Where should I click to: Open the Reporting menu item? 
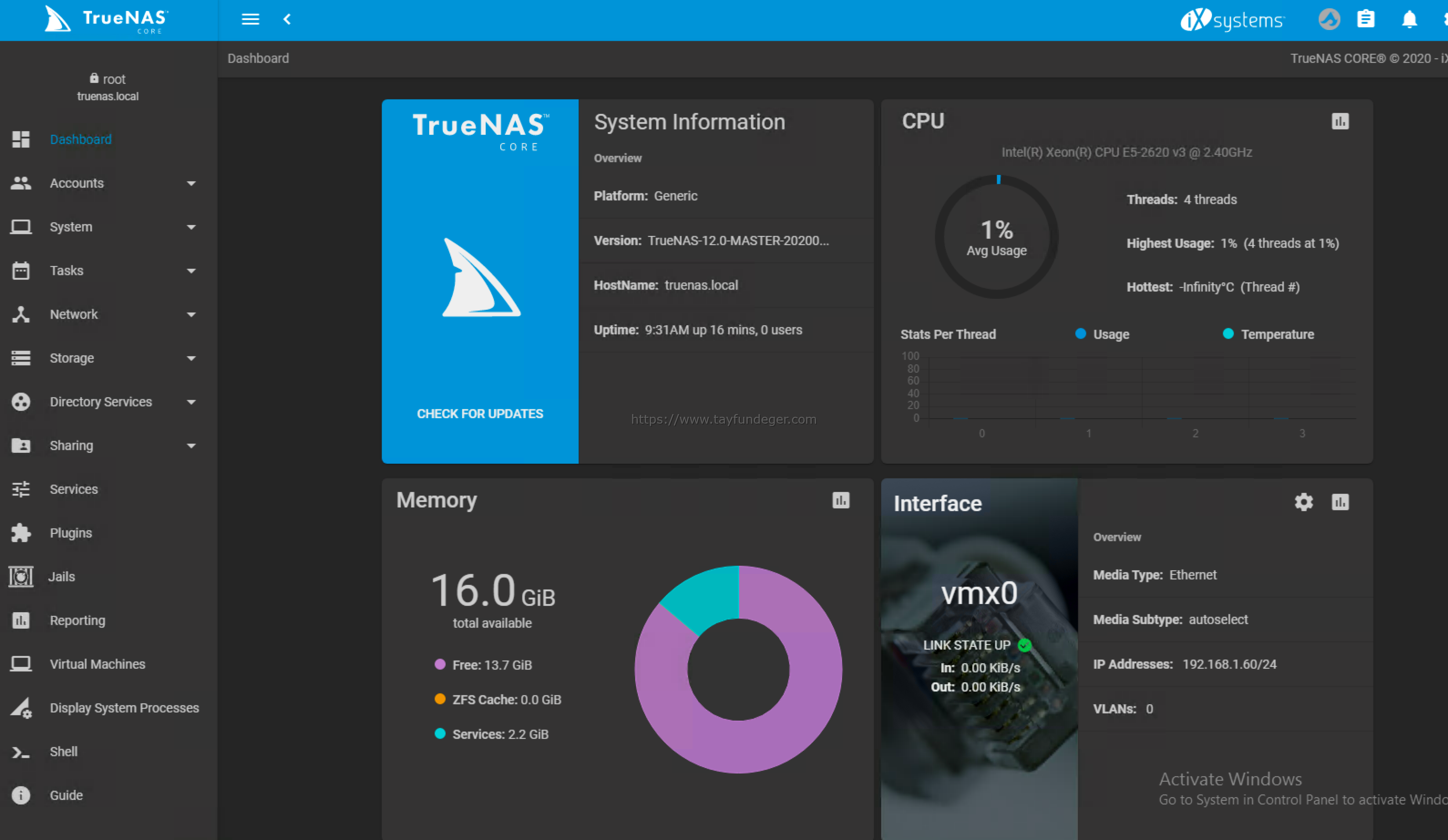pyautogui.click(x=108, y=620)
